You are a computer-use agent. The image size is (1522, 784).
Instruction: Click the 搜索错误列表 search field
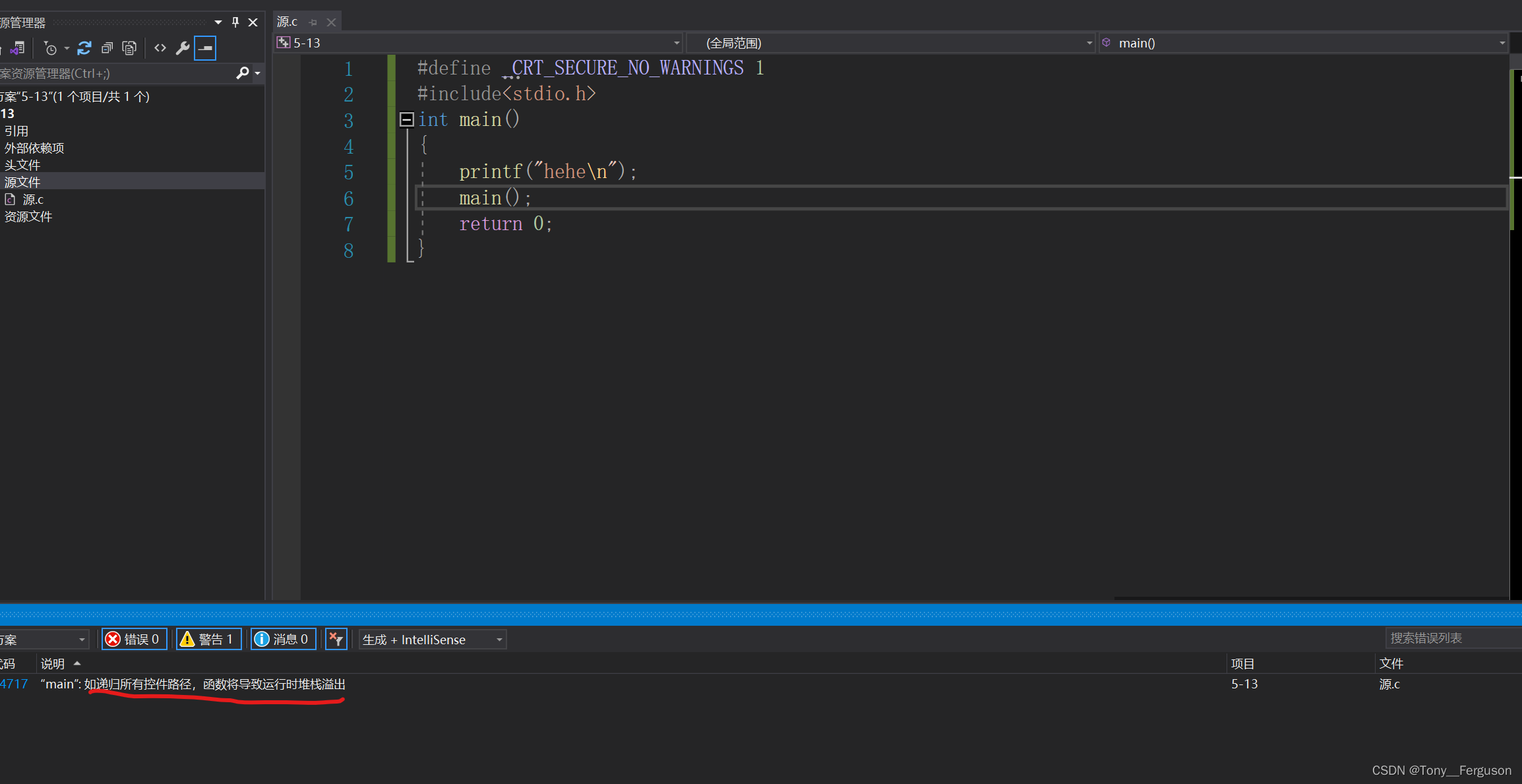click(x=1453, y=638)
